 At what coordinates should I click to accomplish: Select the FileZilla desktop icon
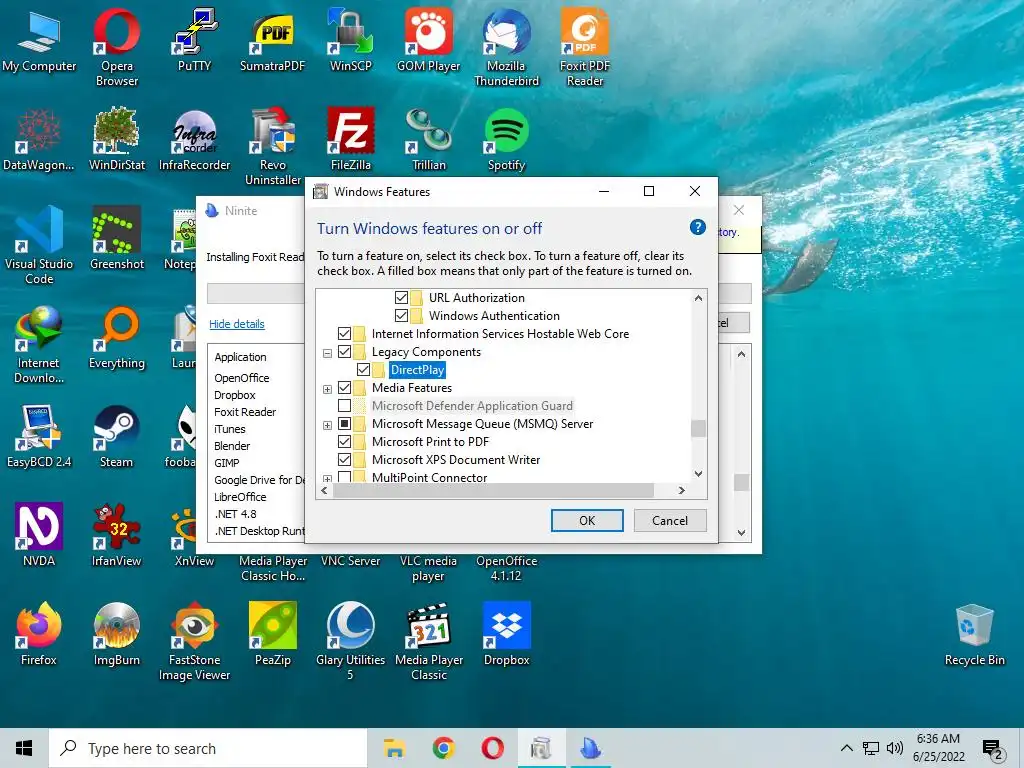point(351,140)
